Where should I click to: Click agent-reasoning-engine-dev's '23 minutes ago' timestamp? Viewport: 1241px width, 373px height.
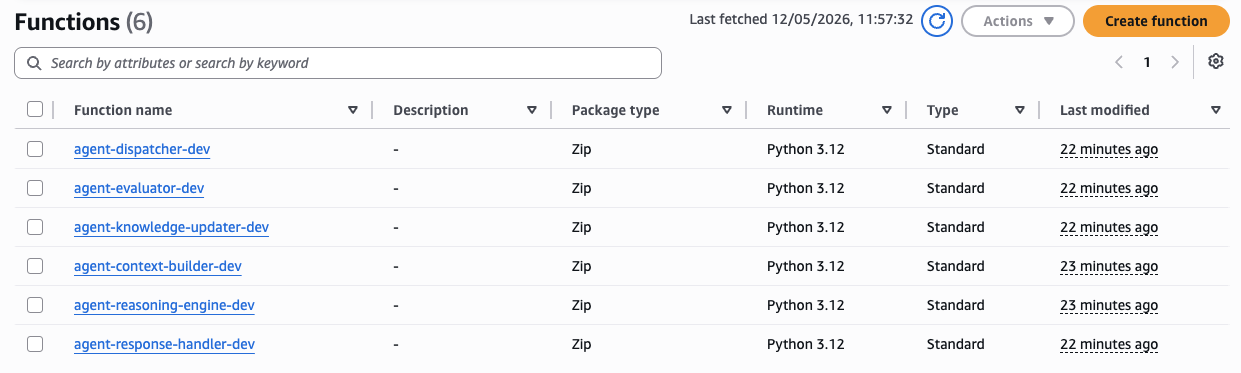point(1109,305)
